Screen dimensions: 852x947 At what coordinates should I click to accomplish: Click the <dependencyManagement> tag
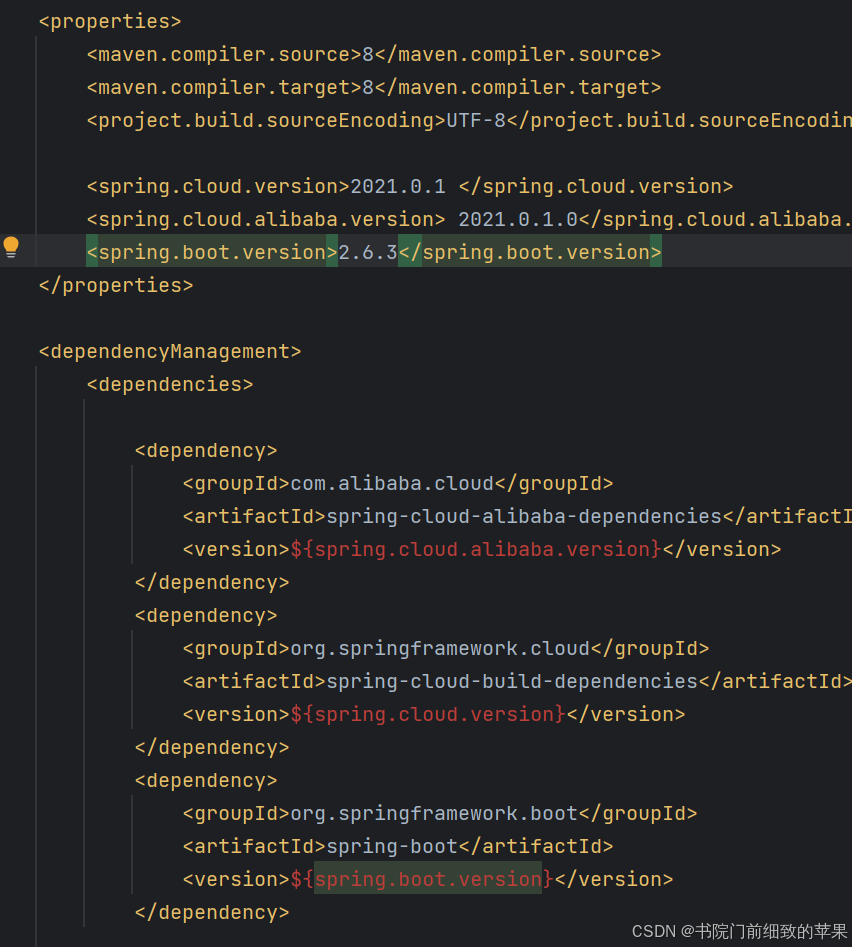point(170,352)
